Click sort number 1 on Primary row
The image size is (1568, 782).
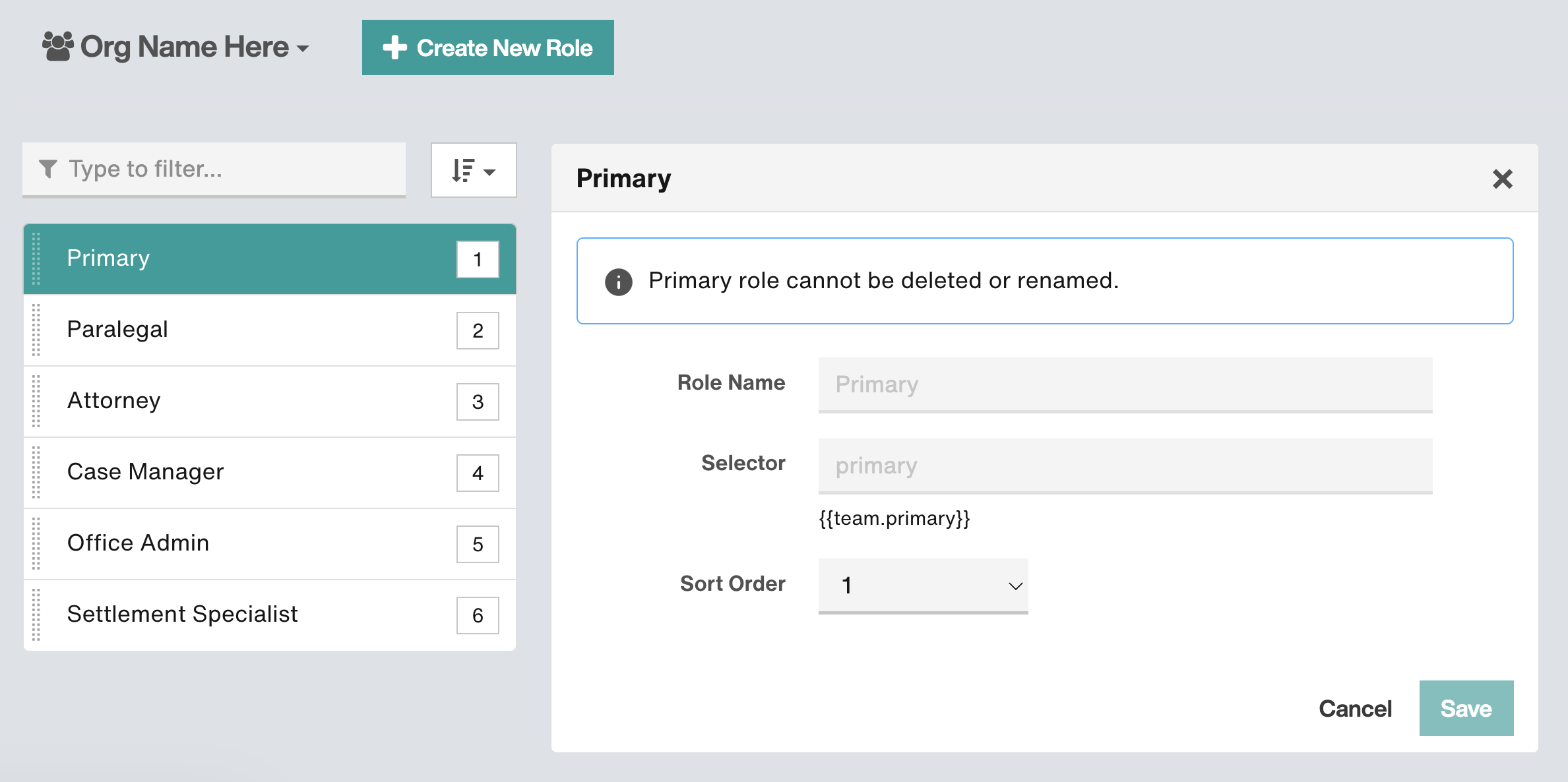point(478,260)
